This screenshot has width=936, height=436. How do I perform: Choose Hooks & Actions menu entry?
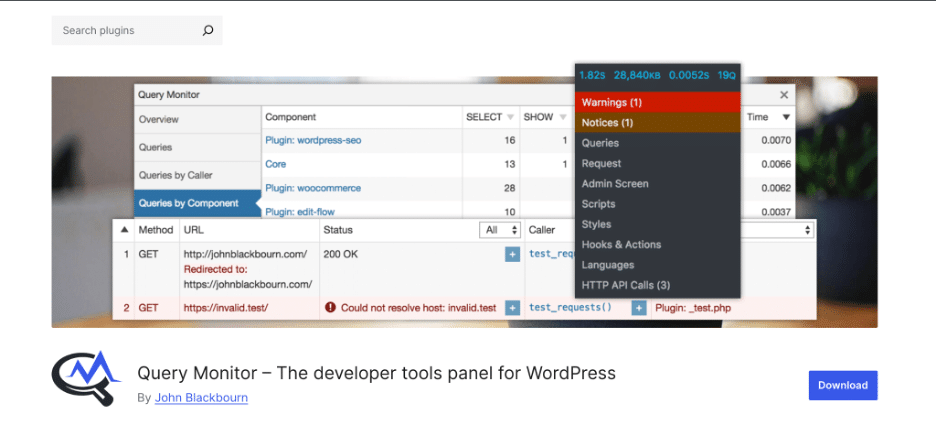[657, 244]
